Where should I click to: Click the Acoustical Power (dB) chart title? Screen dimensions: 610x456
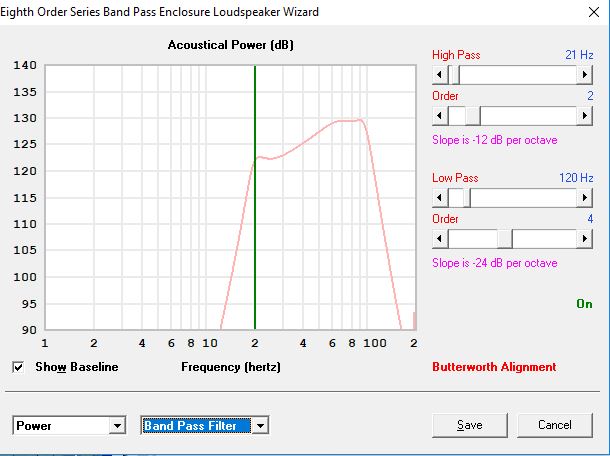231,45
